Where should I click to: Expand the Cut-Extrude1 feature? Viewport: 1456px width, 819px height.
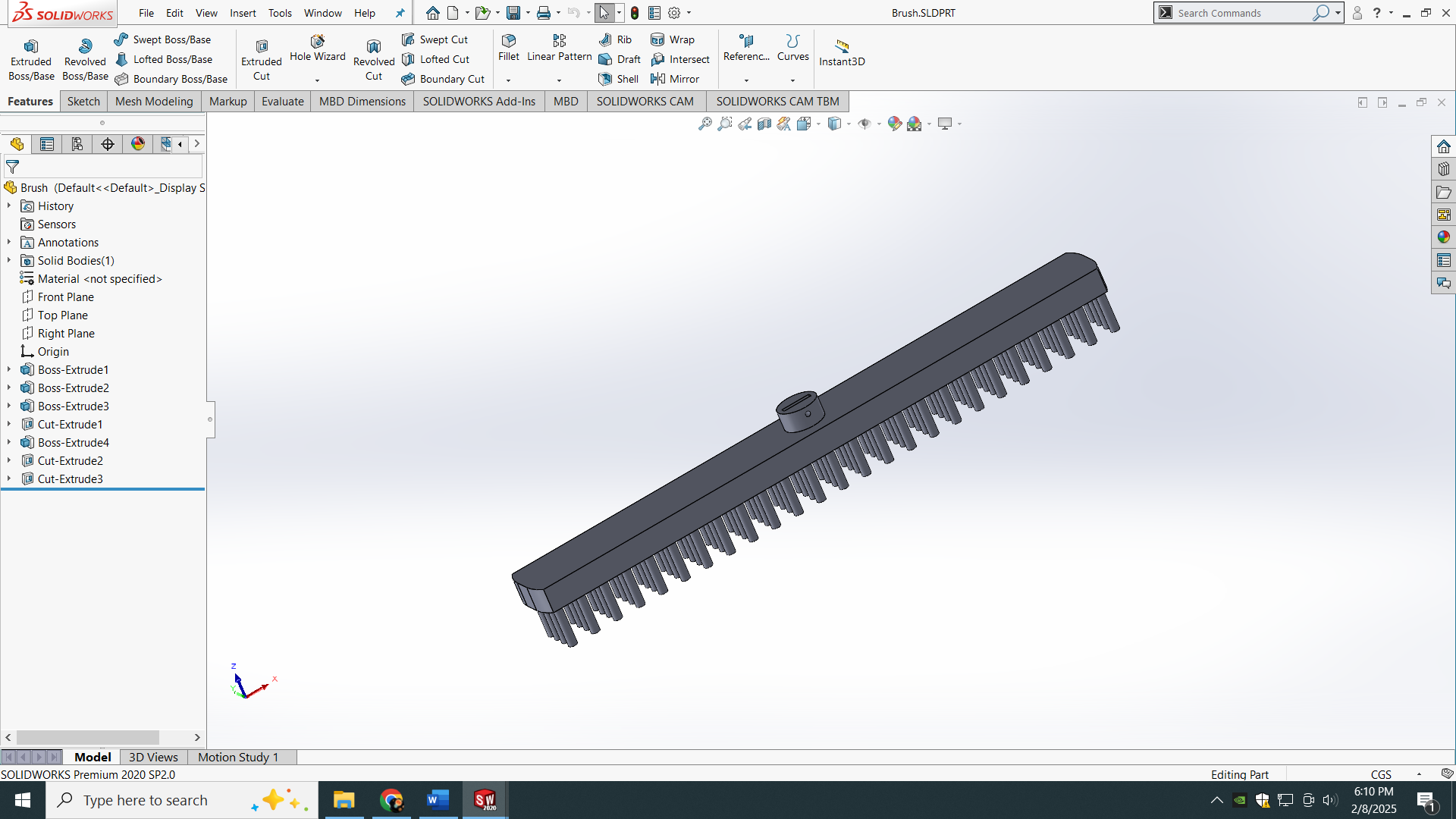[x=9, y=425]
